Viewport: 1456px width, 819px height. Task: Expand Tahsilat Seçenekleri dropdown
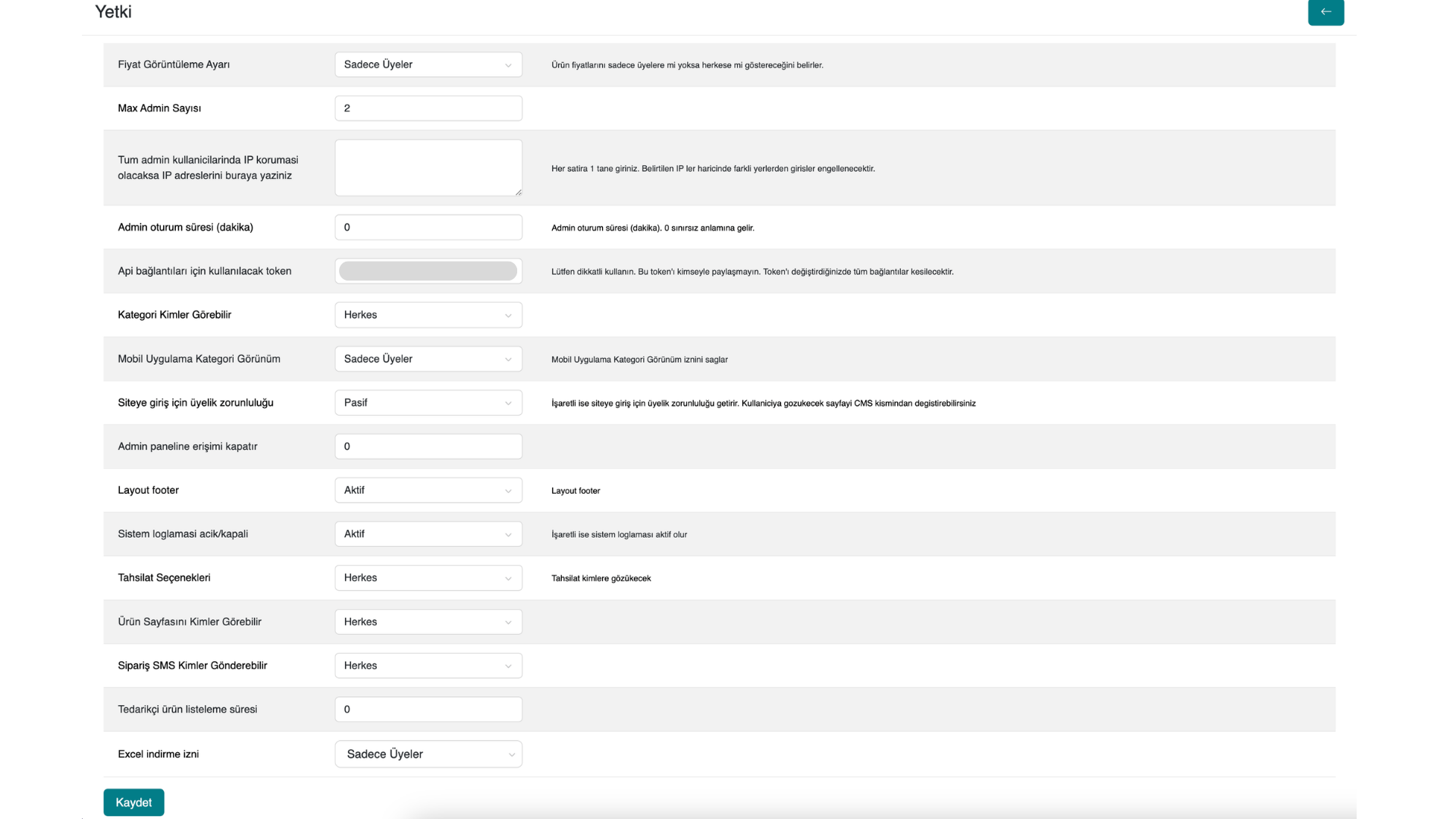[428, 579]
